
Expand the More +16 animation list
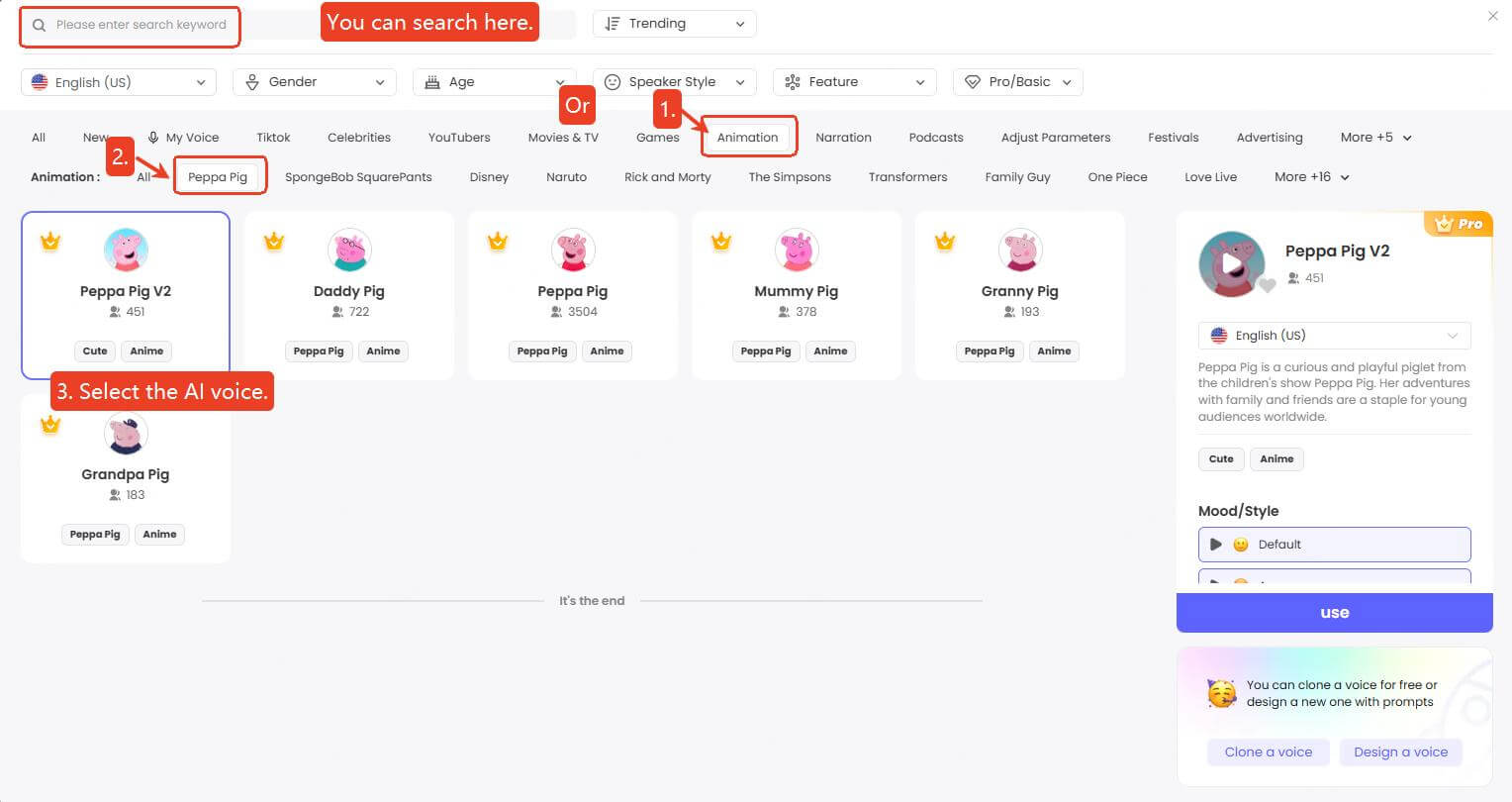tap(1311, 177)
